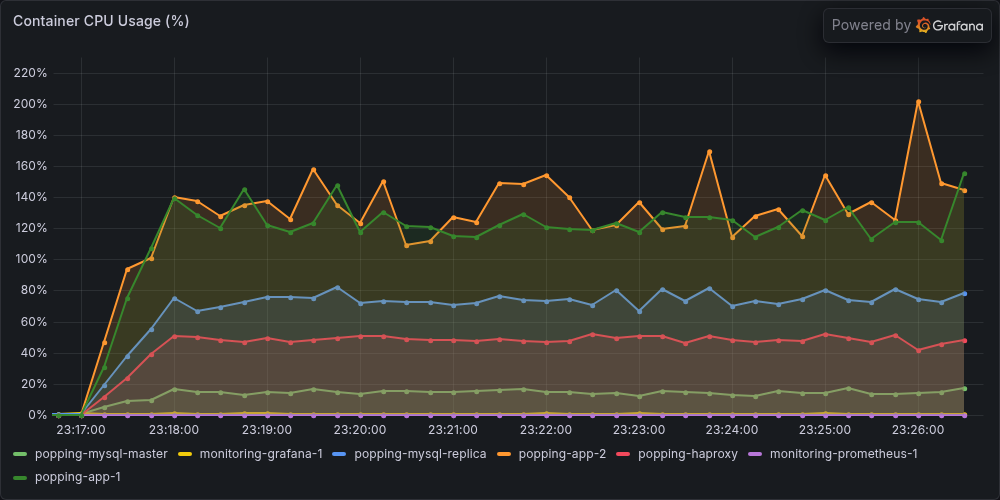Toggle popping-mysql-master series in legend
The width and height of the screenshot is (1000, 500).
click(x=101, y=454)
